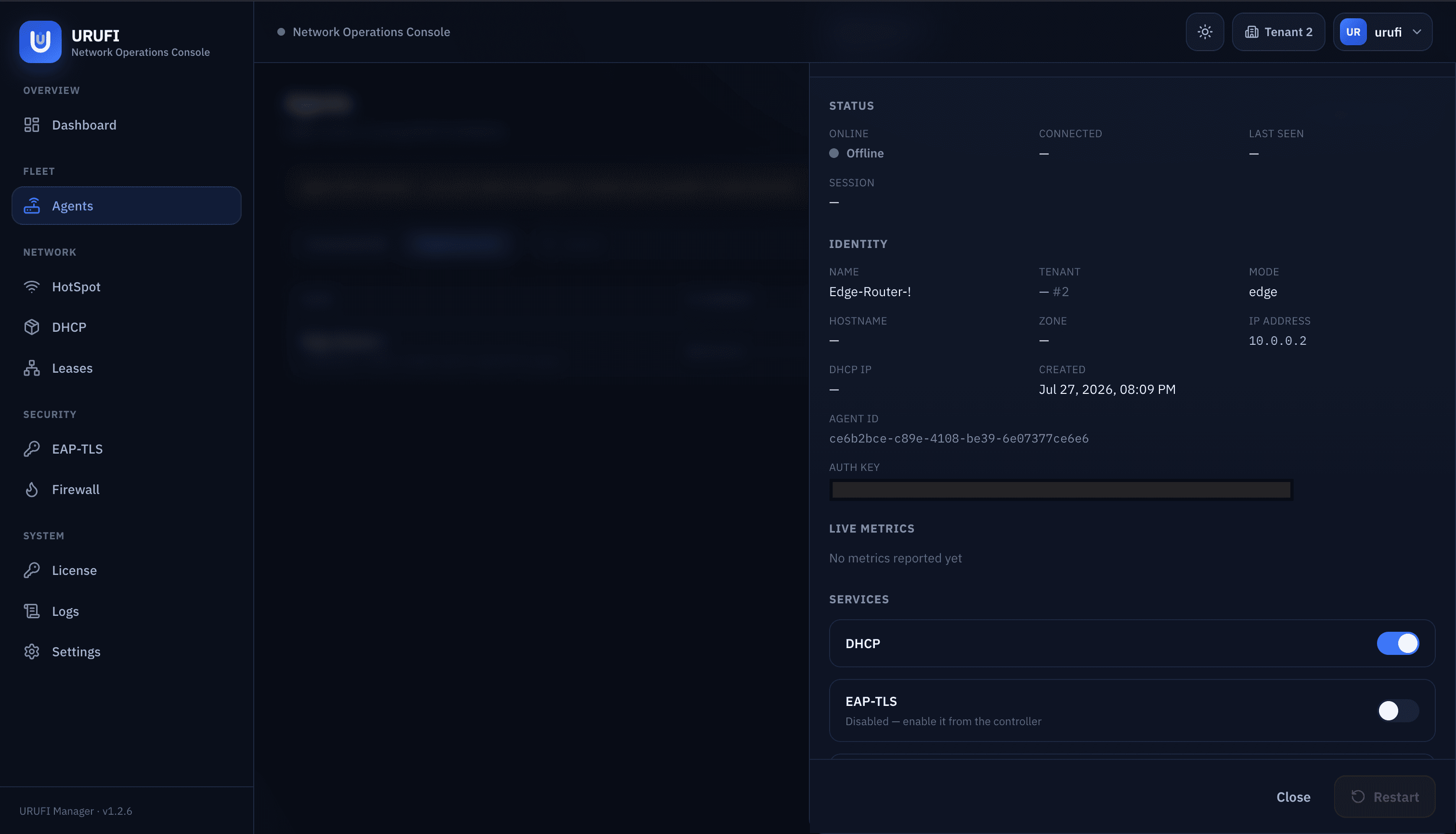
Task: Click the created date Jul 27, 2026
Action: (x=1106, y=390)
